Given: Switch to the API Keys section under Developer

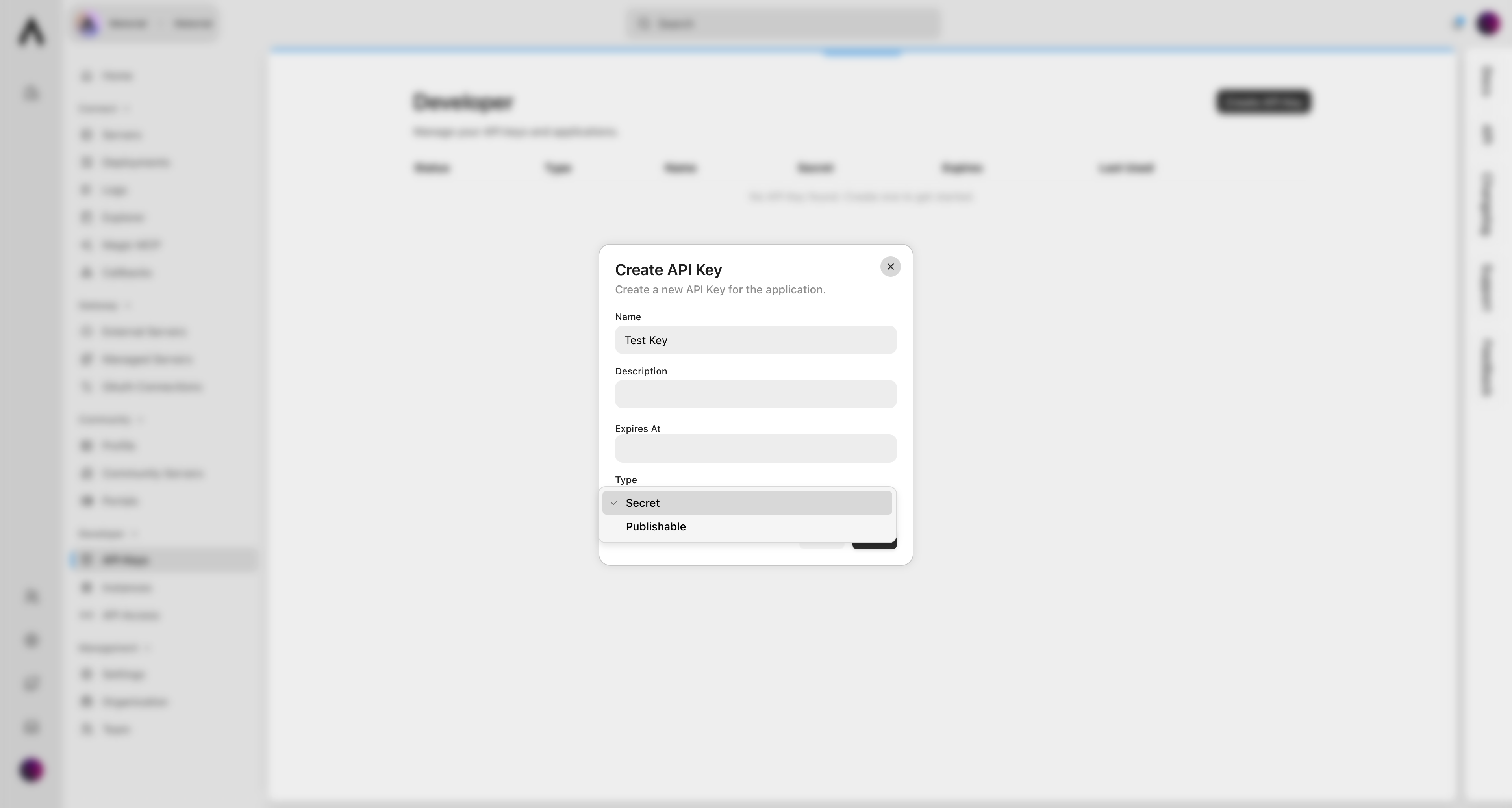Looking at the screenshot, I should [x=125, y=560].
